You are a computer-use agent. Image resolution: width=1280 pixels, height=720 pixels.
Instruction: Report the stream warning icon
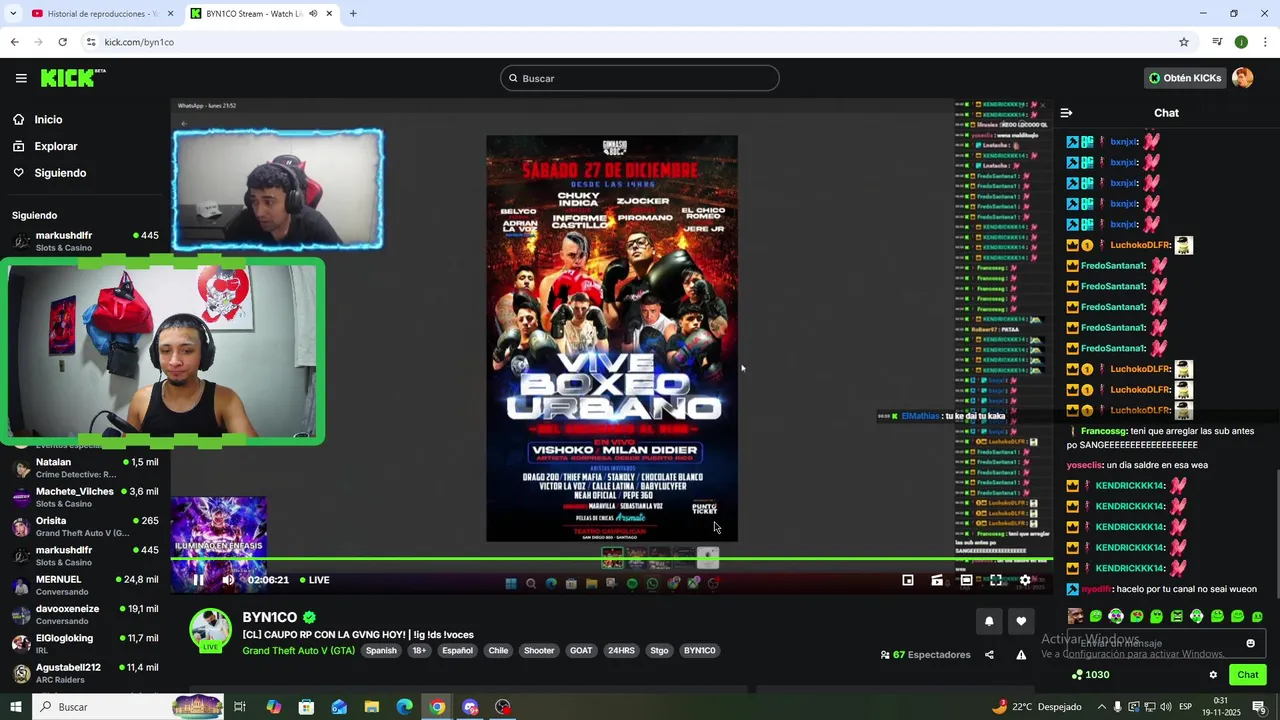pyautogui.click(x=1021, y=655)
